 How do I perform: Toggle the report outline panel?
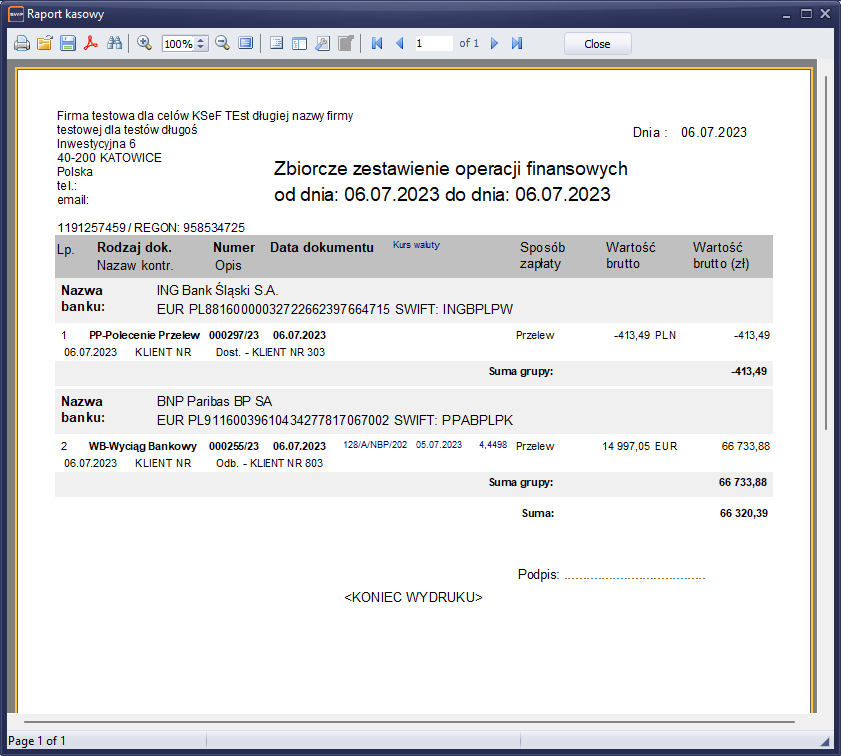(277, 44)
